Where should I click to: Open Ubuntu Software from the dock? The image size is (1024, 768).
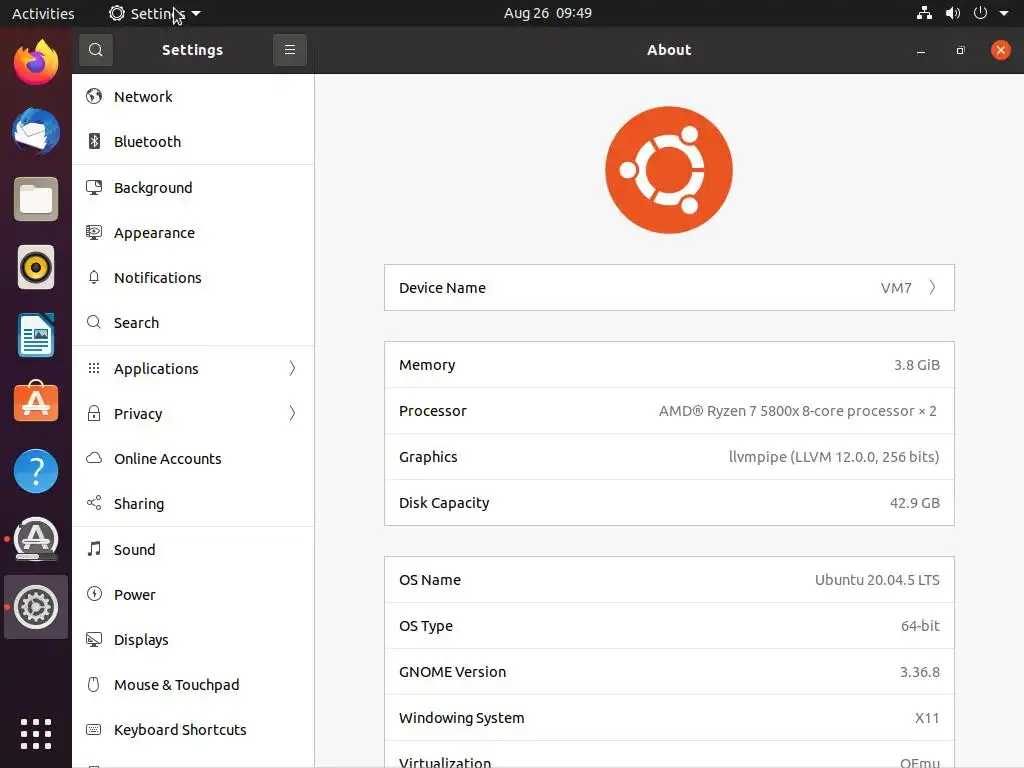click(x=36, y=402)
